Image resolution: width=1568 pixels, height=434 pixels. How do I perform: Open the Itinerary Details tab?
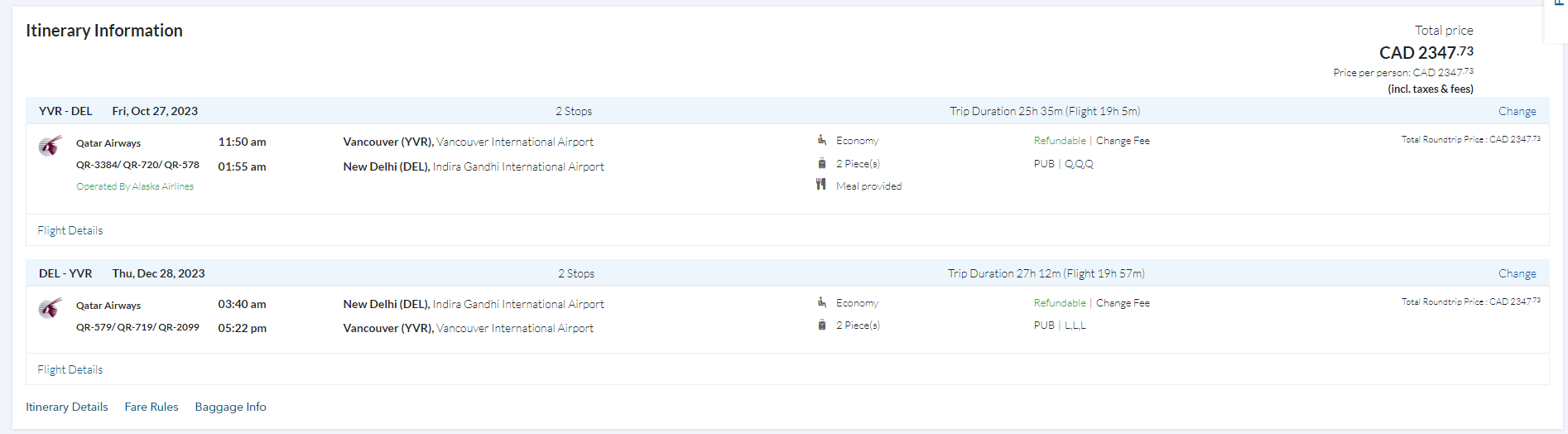pos(66,407)
